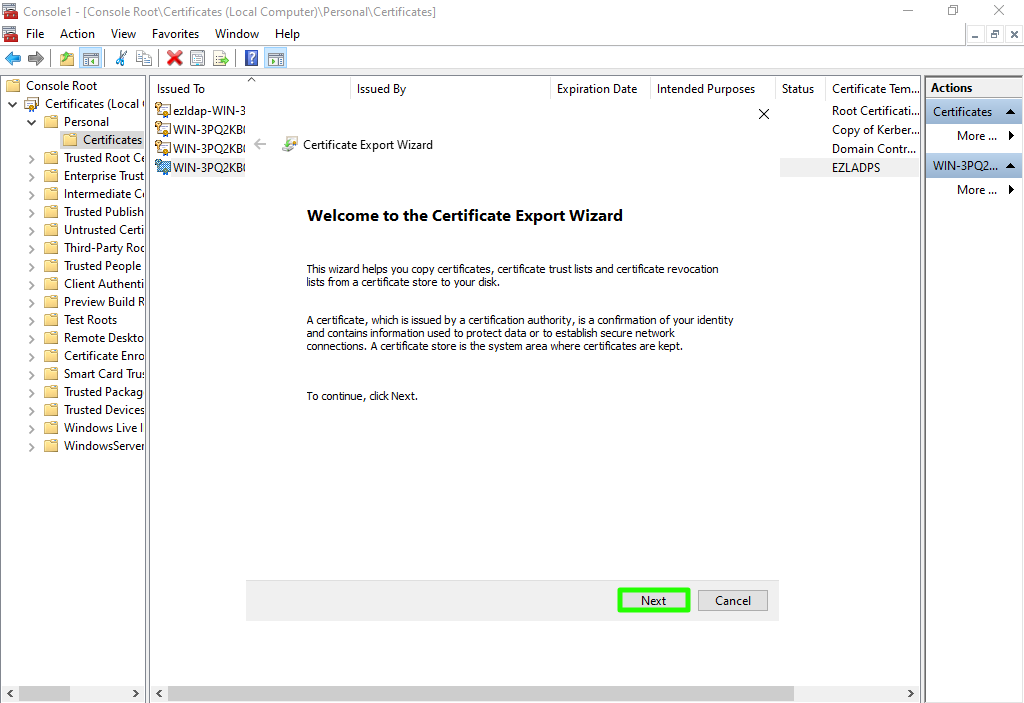Image resolution: width=1024 pixels, height=703 pixels.
Task: Click the red Delete X icon
Action: (x=174, y=59)
